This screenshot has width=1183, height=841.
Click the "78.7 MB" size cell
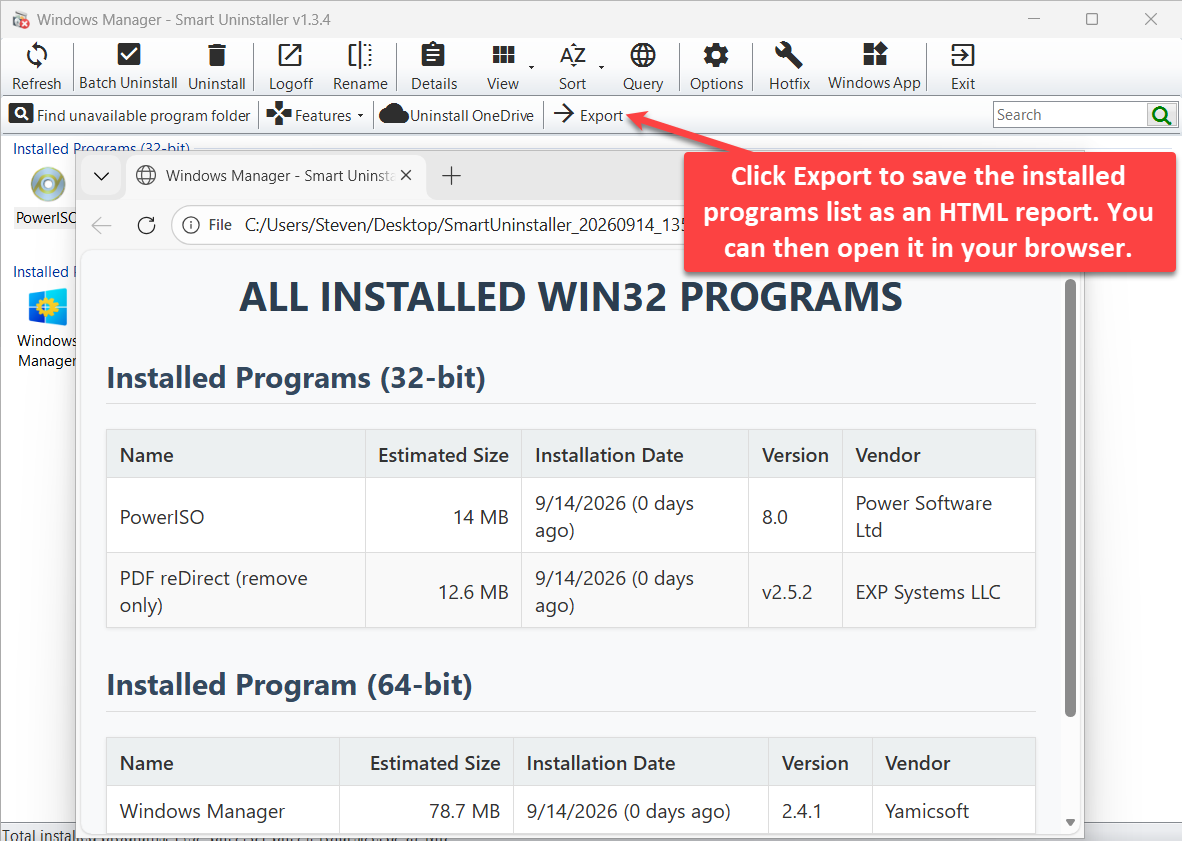pos(426,811)
